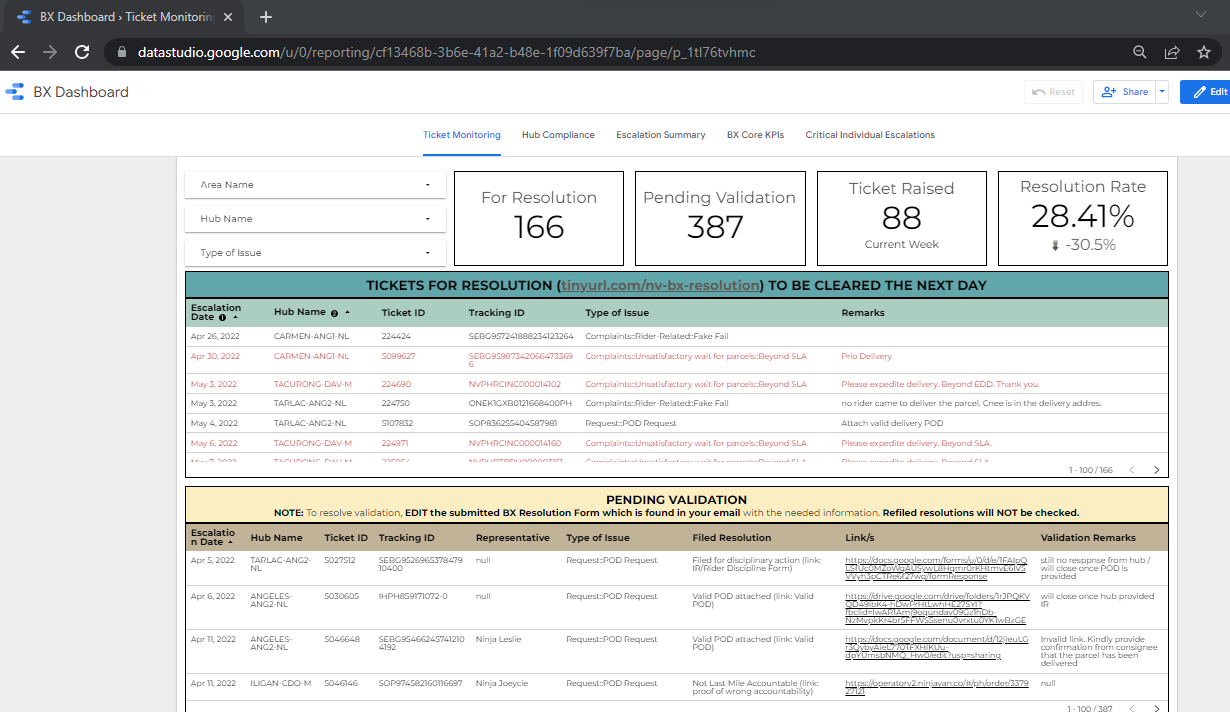Click the Data Studio logo icon
This screenshot has width=1230, height=712.
[15, 92]
